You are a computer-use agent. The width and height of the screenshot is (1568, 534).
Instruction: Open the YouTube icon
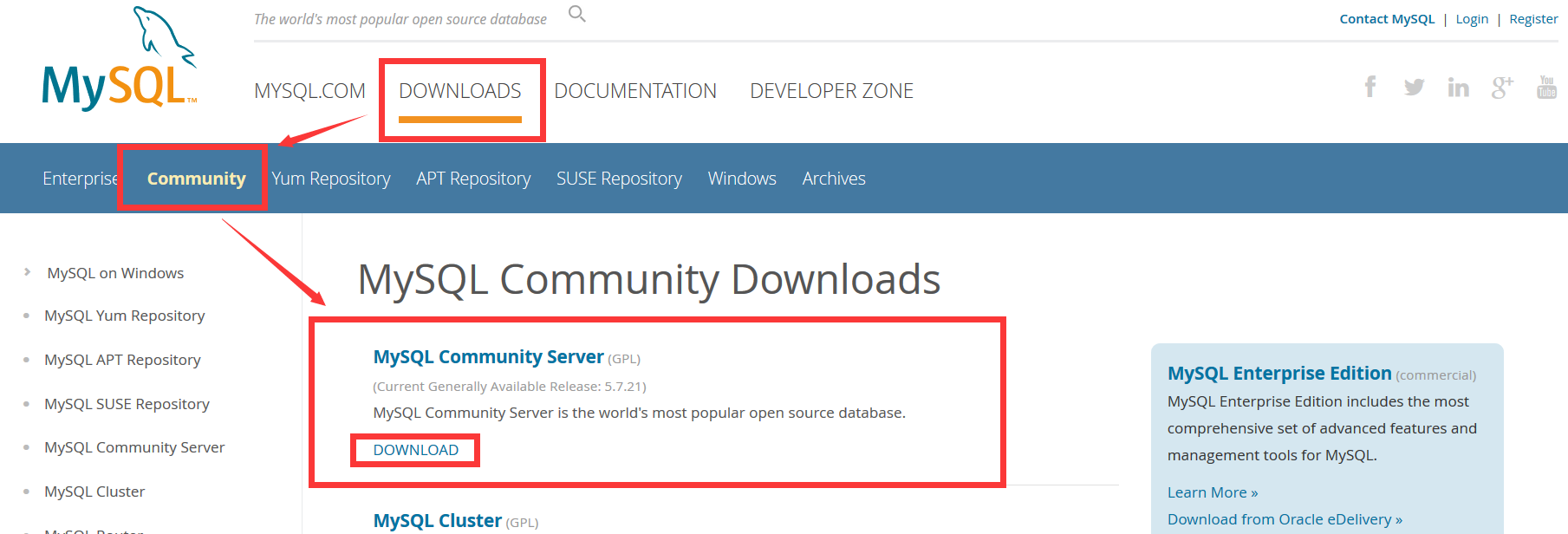click(1547, 87)
